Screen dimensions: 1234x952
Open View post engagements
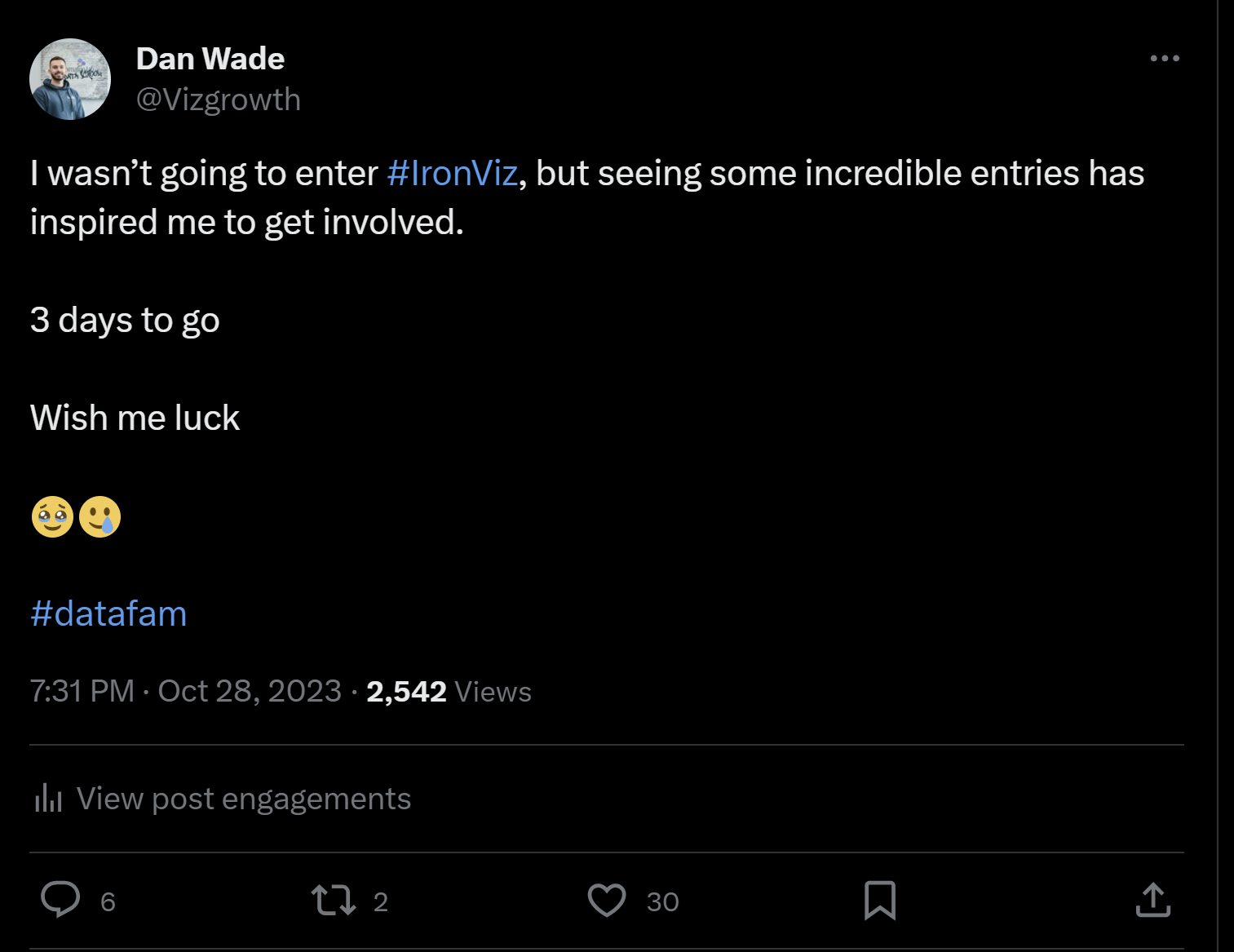pyautogui.click(x=243, y=799)
